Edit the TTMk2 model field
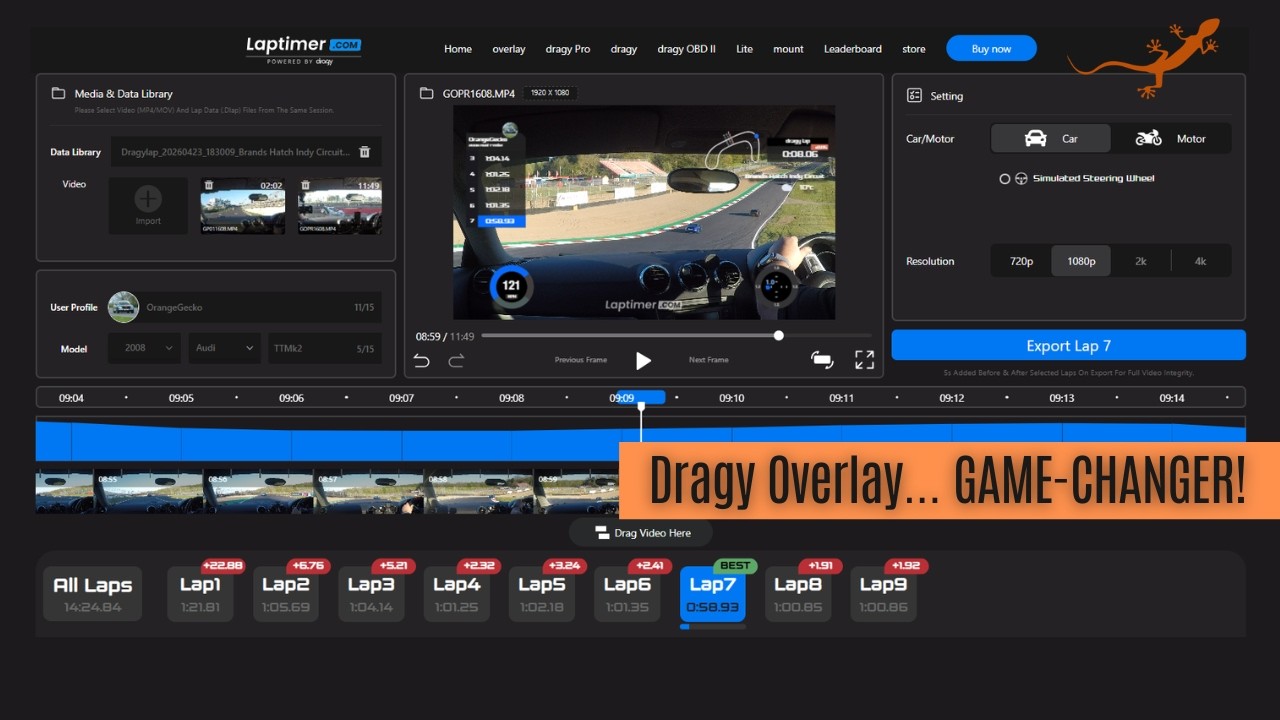 [x=324, y=348]
